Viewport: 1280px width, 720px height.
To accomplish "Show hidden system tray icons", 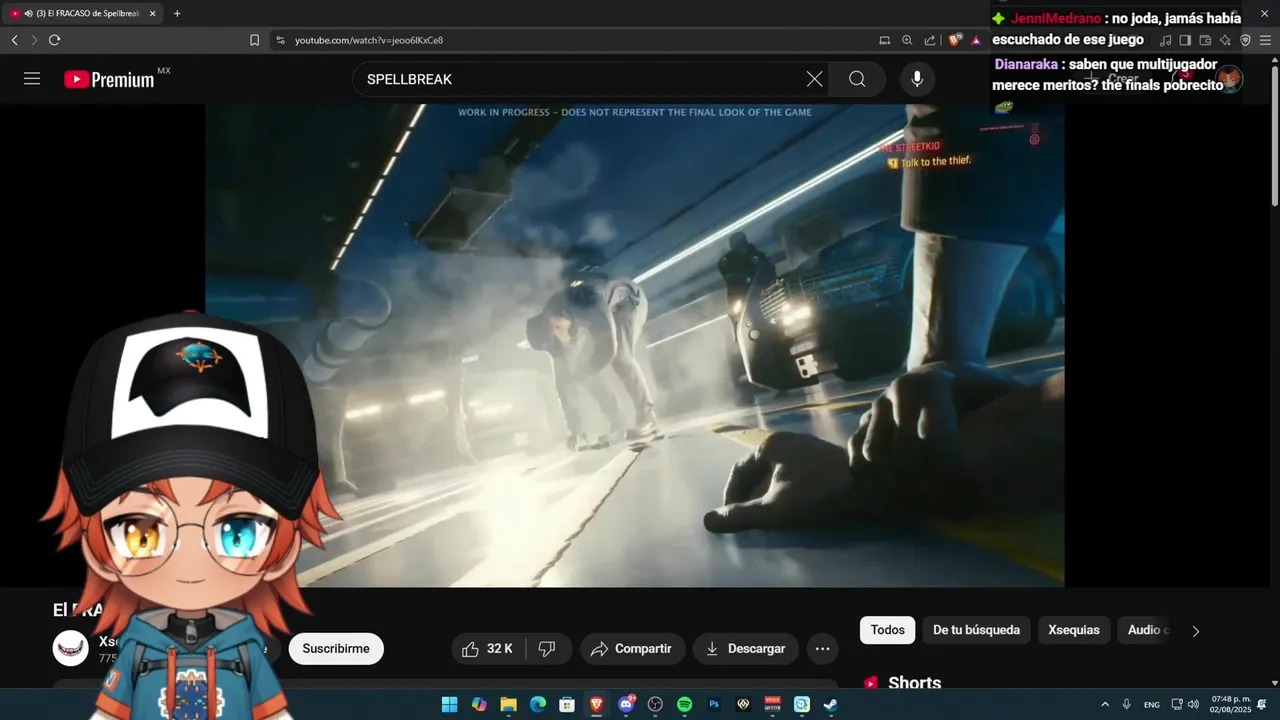I will tap(1105, 704).
